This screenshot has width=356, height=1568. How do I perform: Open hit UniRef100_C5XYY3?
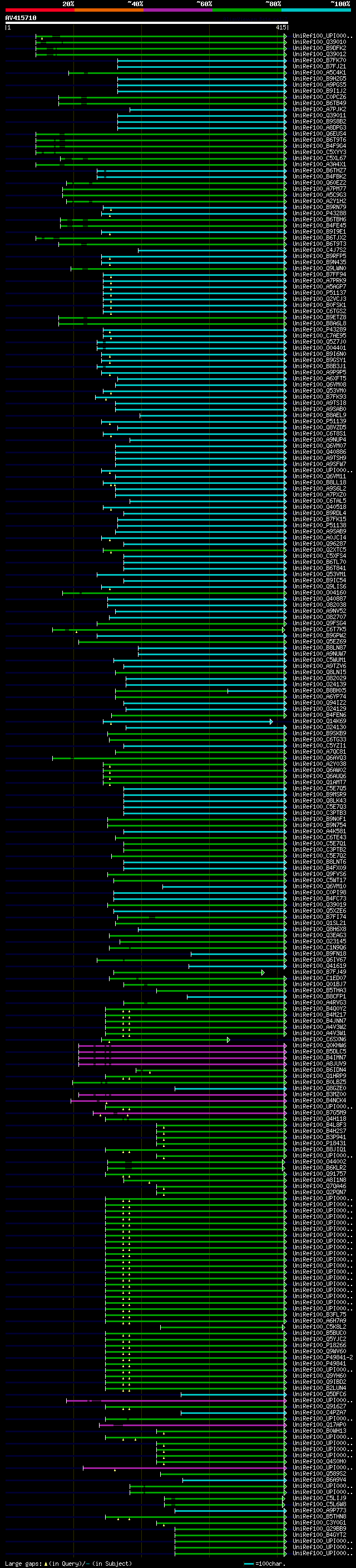pos(319,152)
